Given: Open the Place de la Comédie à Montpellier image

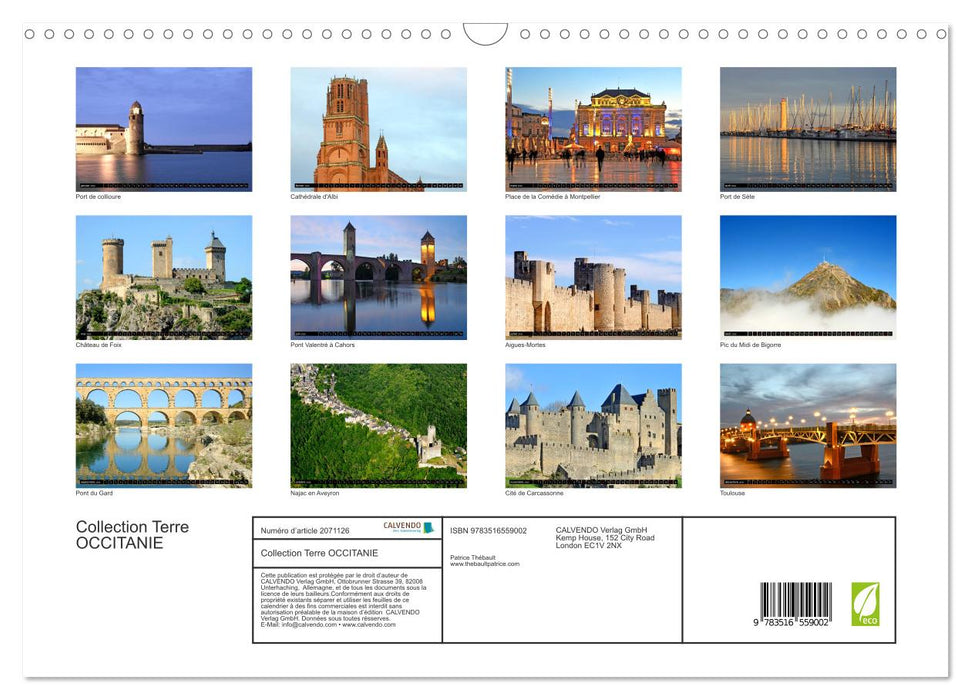Looking at the screenshot, I should click(593, 128).
